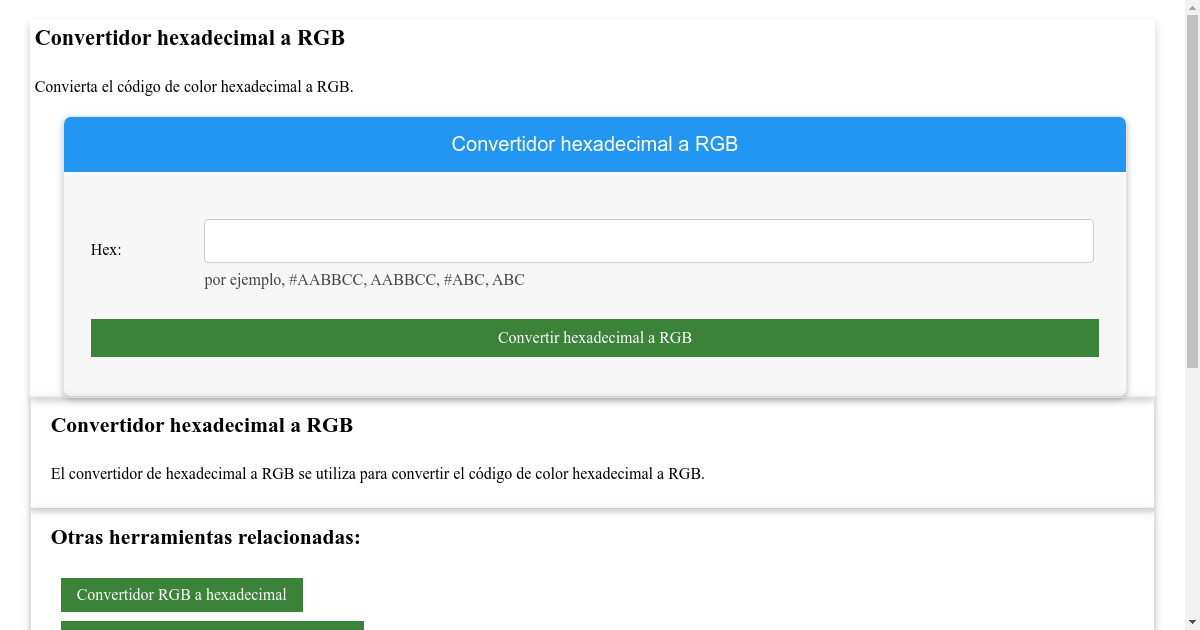Click the partially visible green button below
Image resolution: width=1200 pixels, height=630 pixels.
tap(211, 626)
